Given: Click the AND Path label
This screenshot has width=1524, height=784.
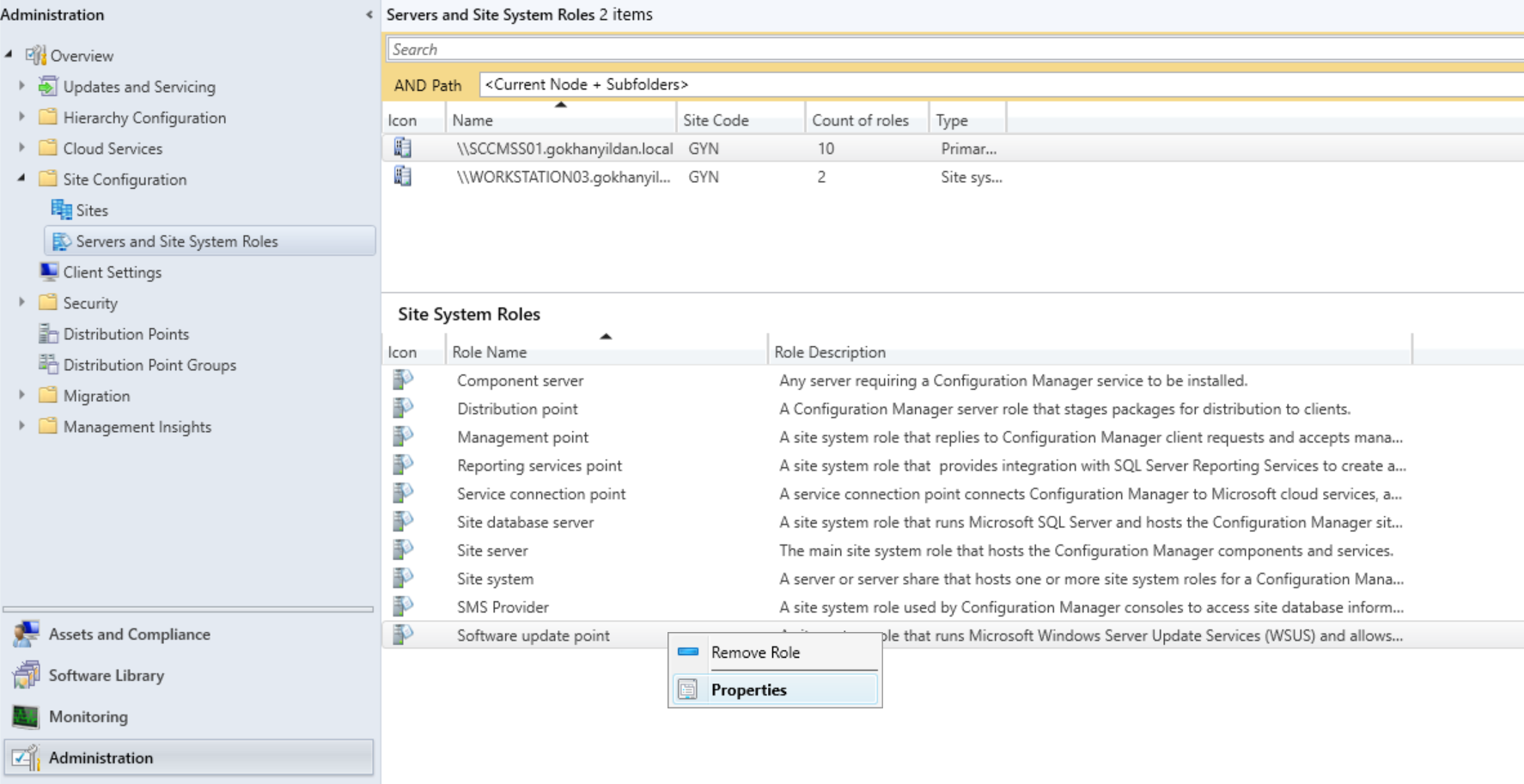Looking at the screenshot, I should pos(428,85).
